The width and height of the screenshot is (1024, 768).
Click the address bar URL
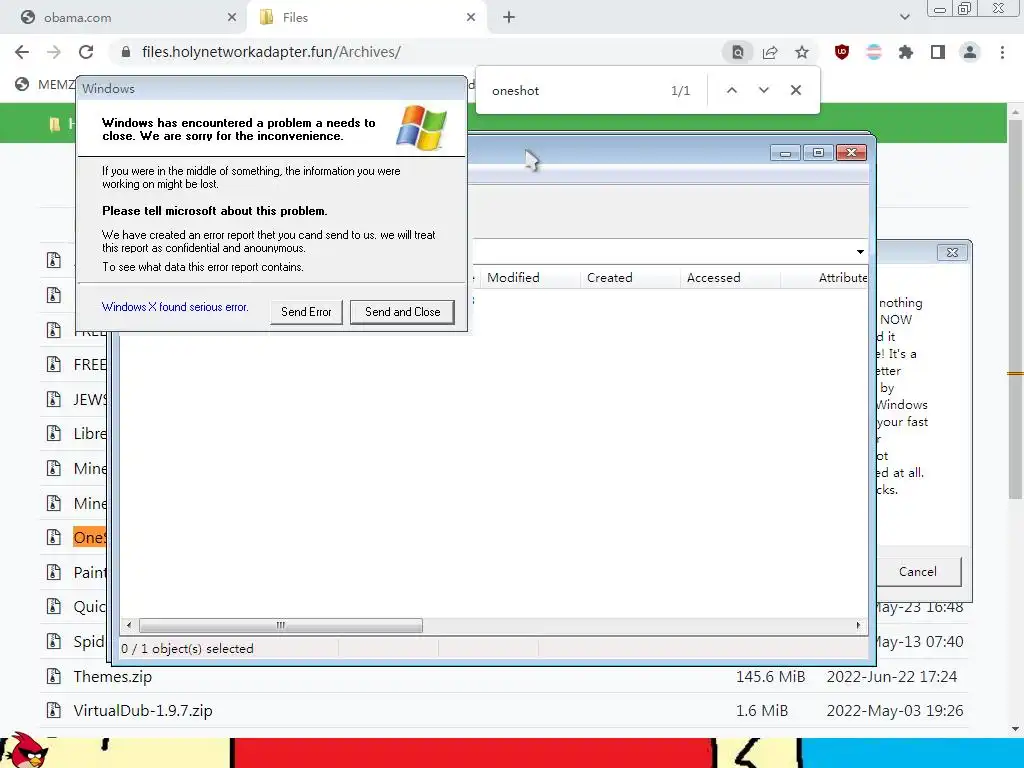click(271, 52)
